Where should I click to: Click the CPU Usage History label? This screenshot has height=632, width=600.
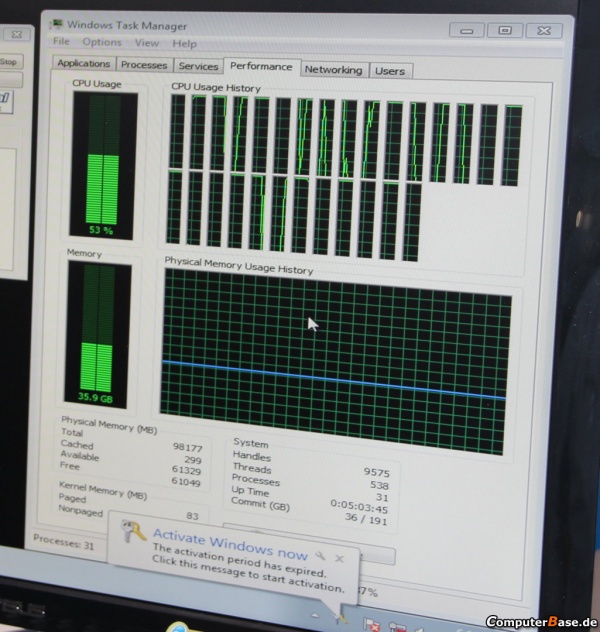(x=216, y=87)
